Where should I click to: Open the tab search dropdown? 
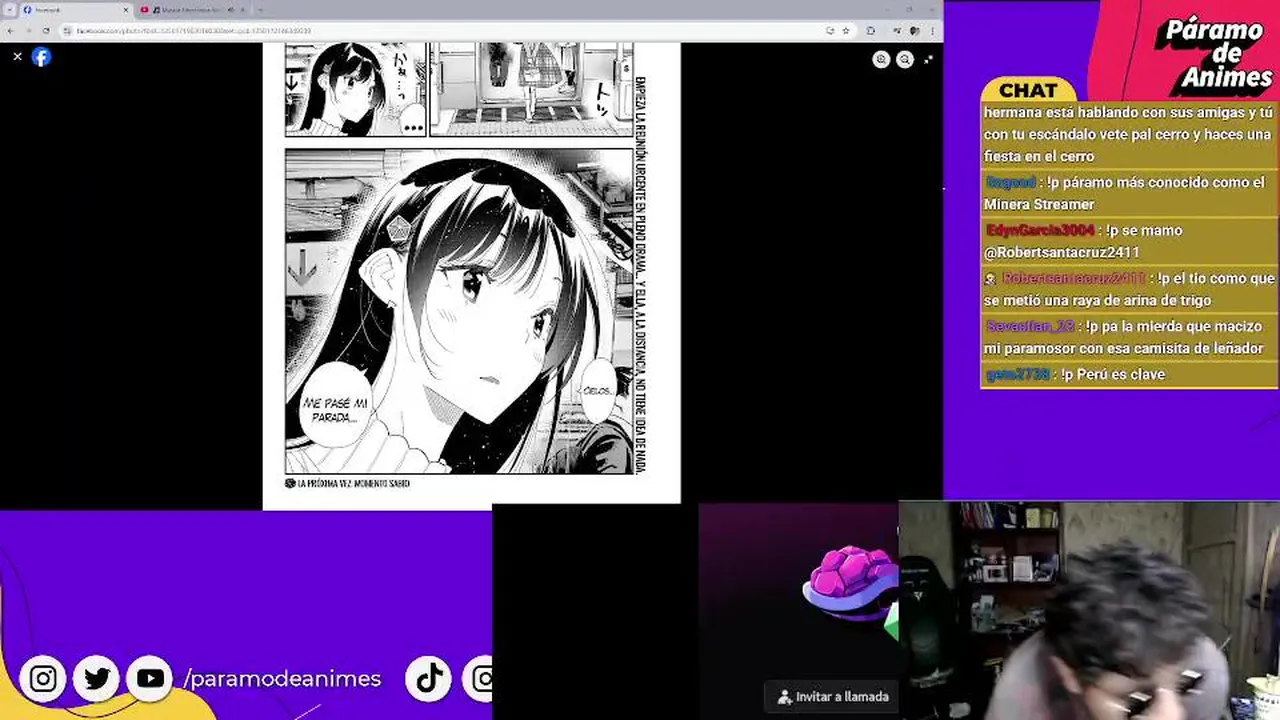pos(9,10)
